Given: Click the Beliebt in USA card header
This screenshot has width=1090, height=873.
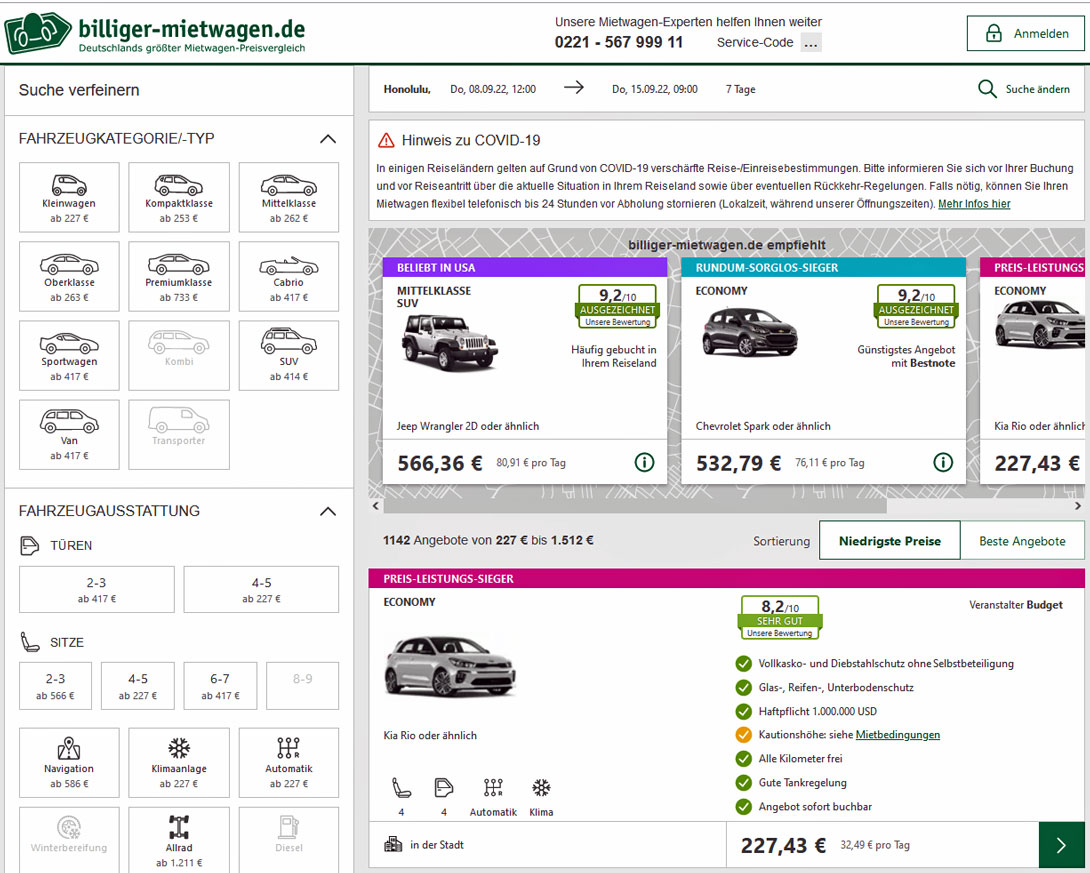Looking at the screenshot, I should [525, 268].
